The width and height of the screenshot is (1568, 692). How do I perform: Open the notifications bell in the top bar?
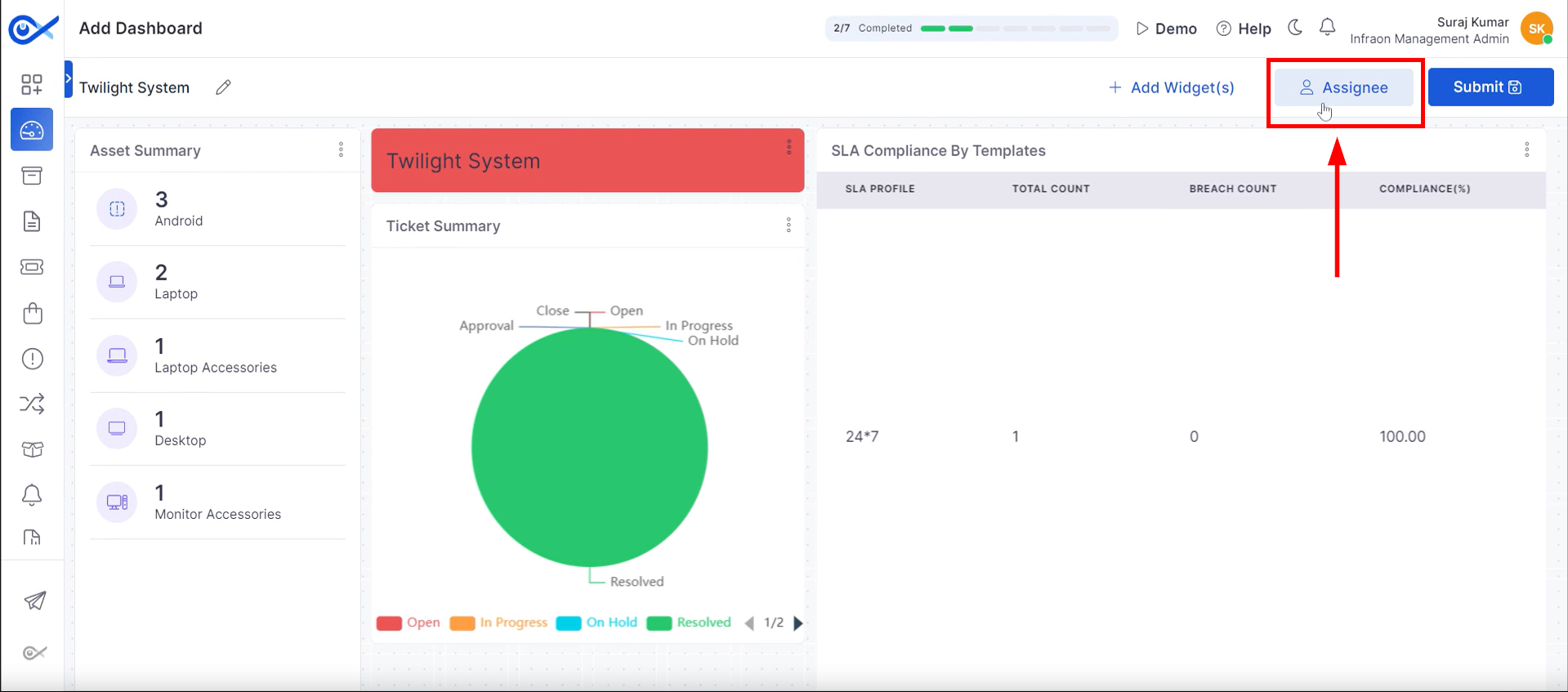(x=1328, y=28)
